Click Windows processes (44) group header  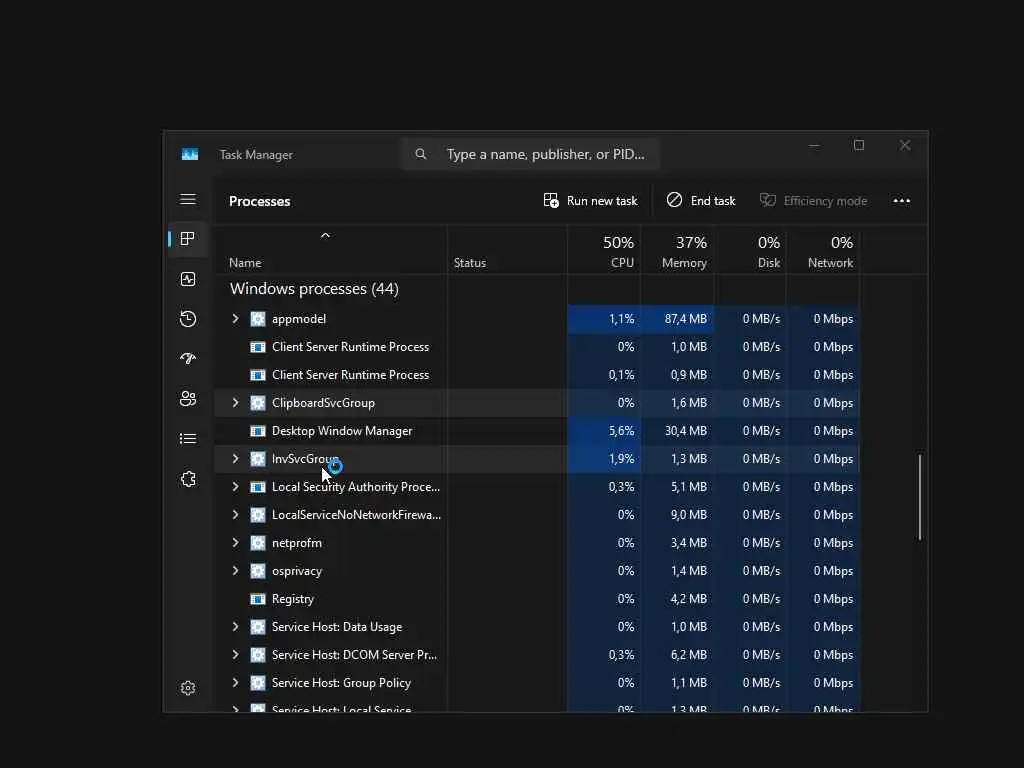tap(314, 289)
